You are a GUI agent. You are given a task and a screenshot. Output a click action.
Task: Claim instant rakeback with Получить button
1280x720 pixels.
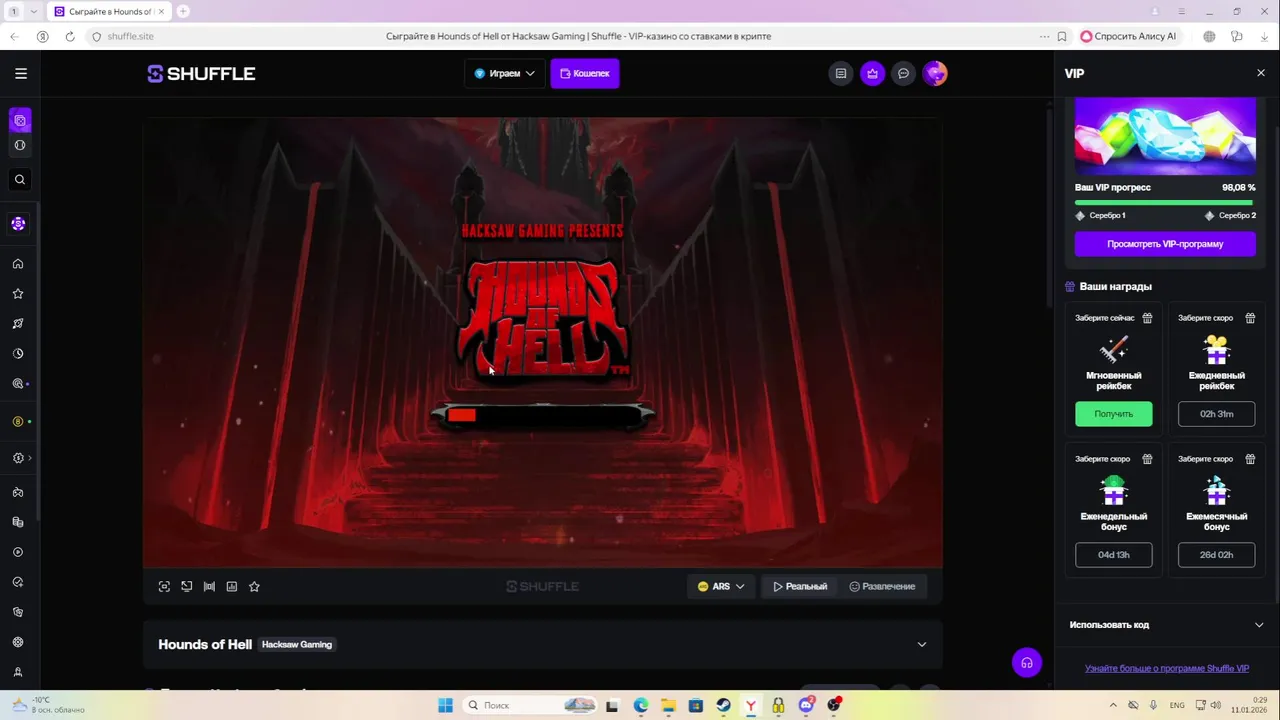click(x=1114, y=414)
